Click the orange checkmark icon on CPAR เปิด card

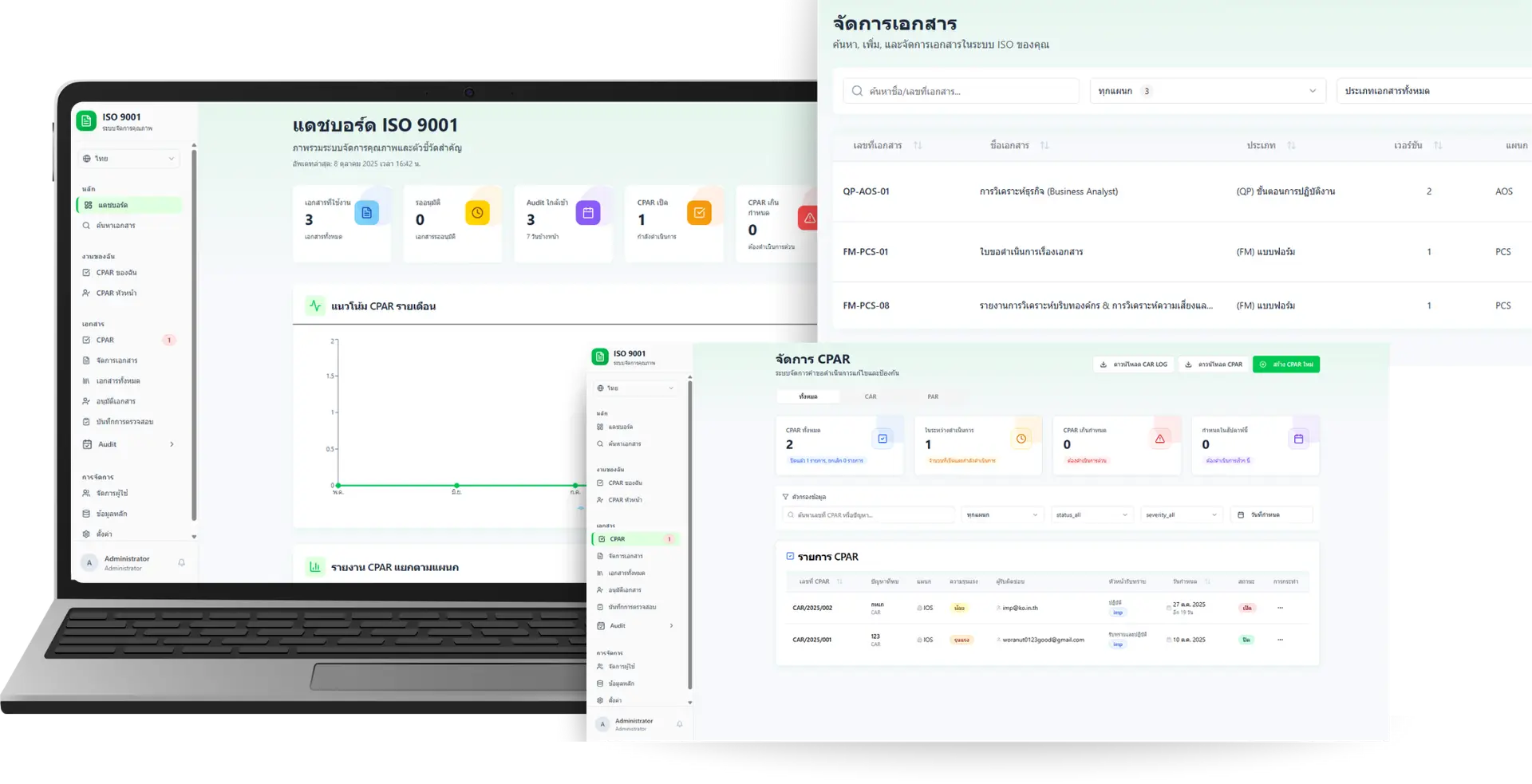coord(699,213)
